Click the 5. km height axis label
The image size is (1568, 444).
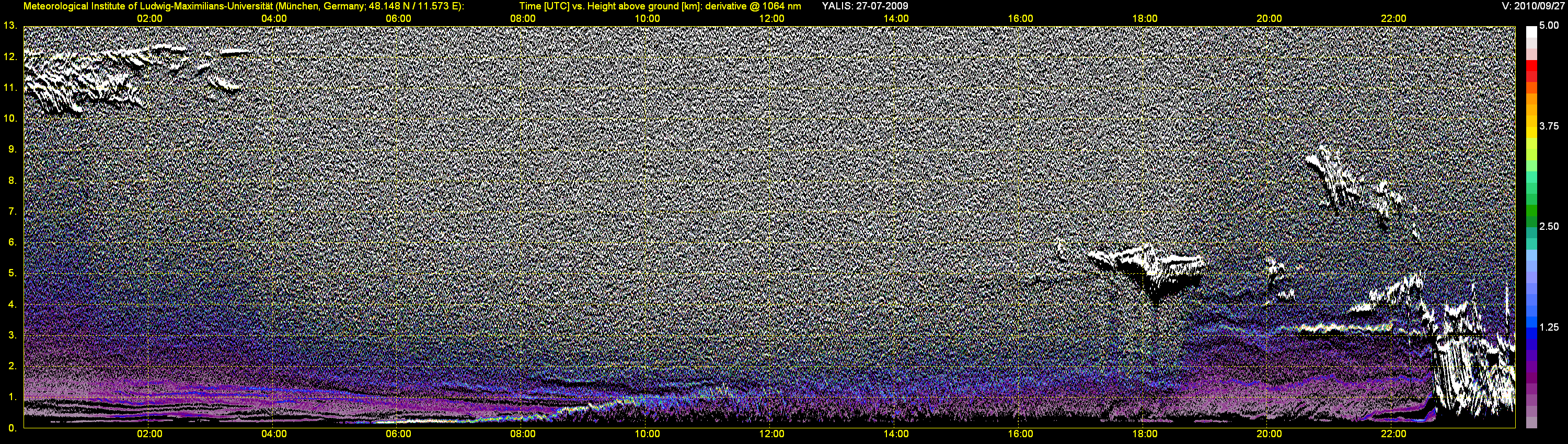click(12, 273)
